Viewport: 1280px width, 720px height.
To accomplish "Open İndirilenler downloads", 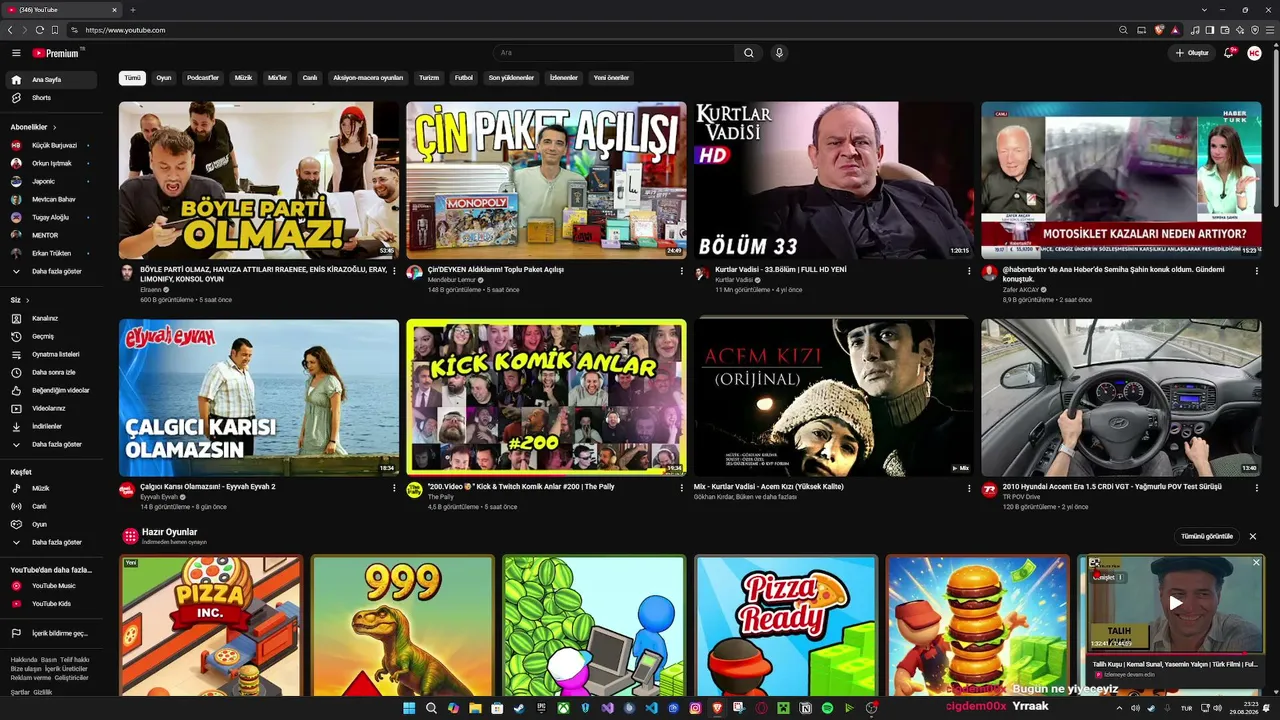I will pos(52,426).
